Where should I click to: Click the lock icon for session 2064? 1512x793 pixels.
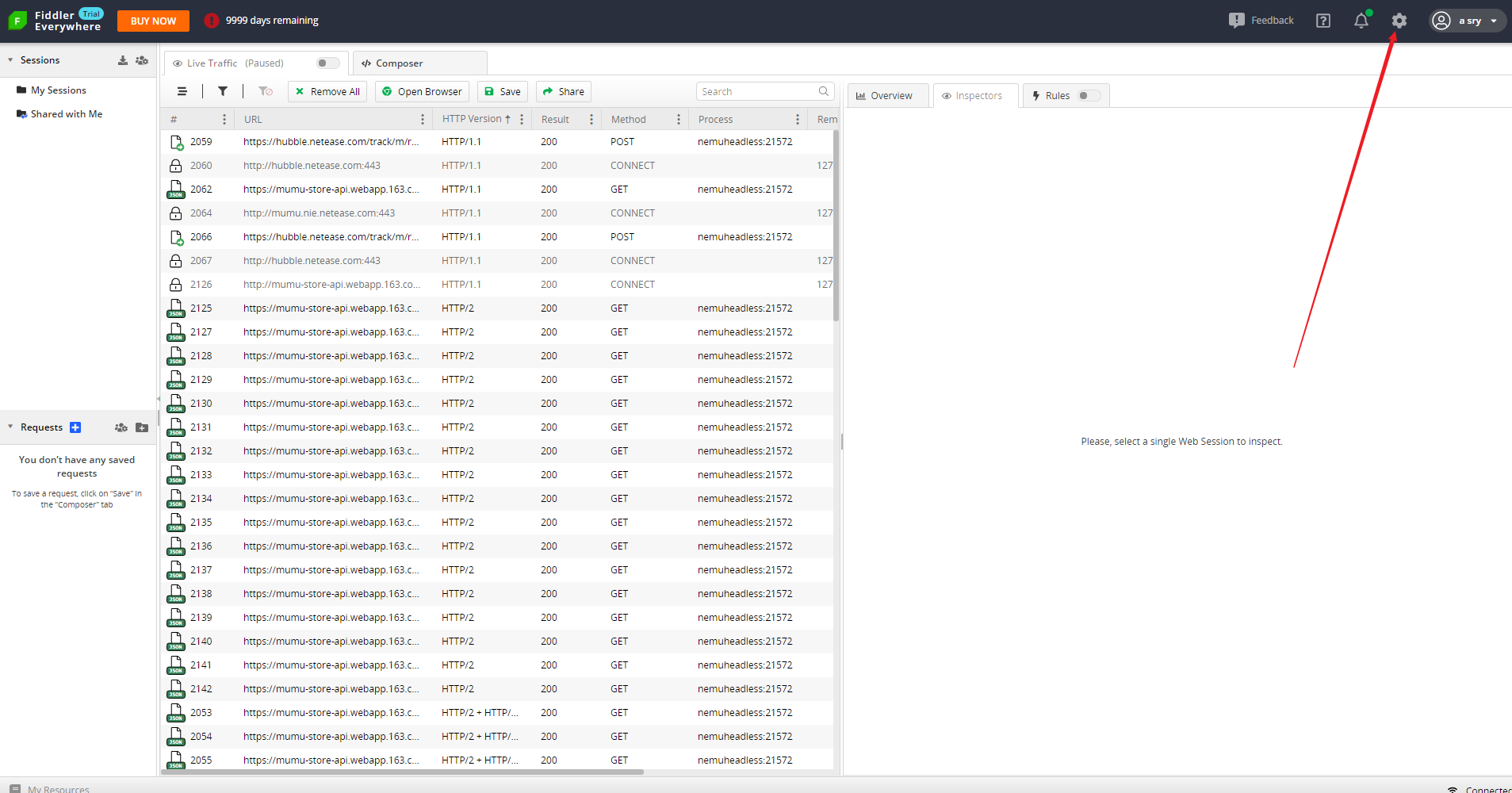click(176, 213)
